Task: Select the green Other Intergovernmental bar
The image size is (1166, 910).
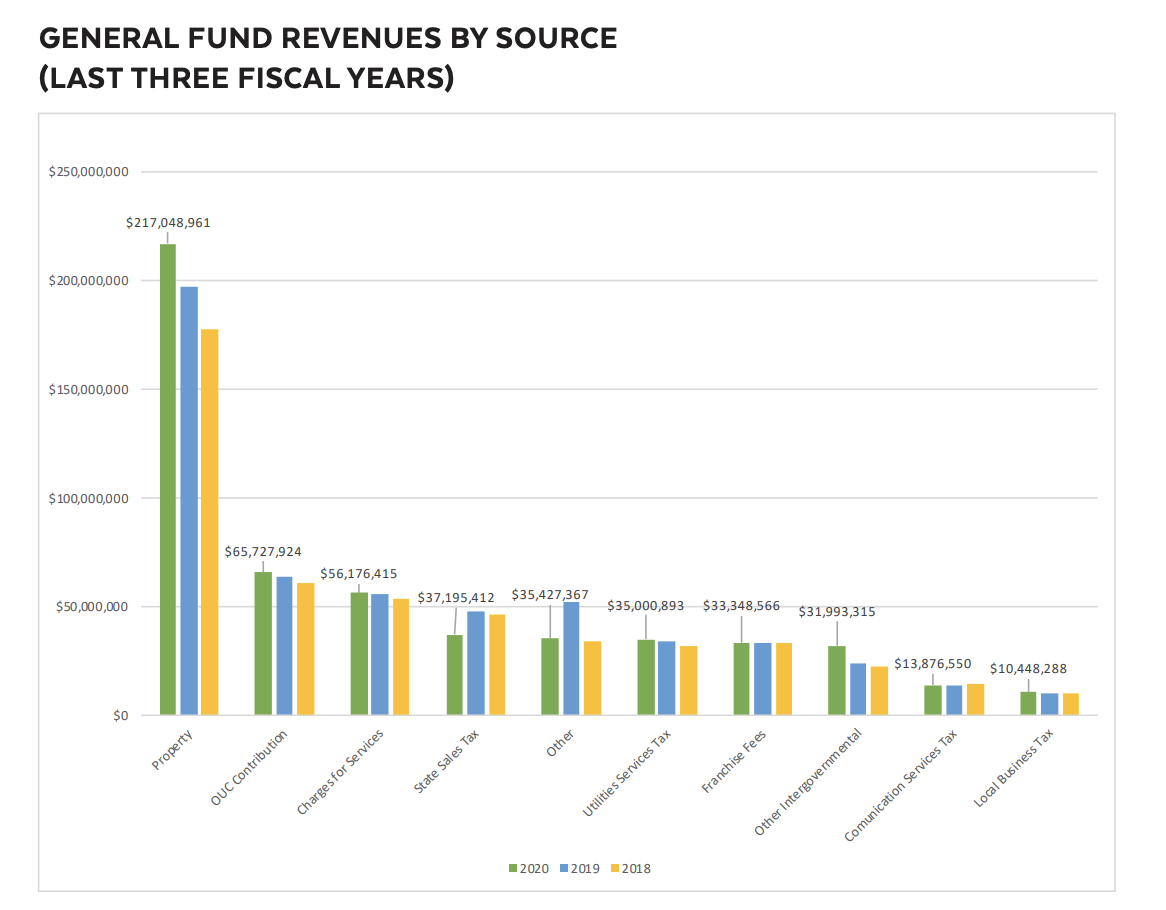Action: tap(837, 680)
